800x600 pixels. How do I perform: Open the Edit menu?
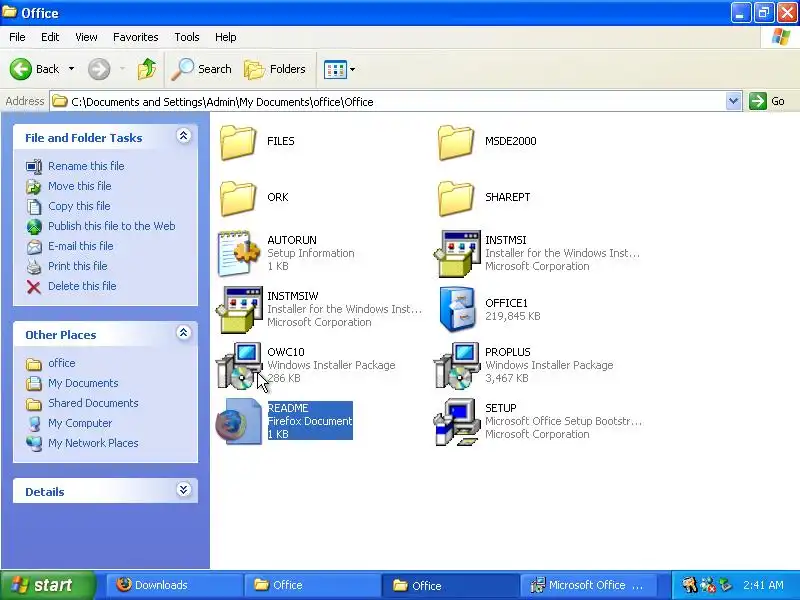click(x=50, y=37)
